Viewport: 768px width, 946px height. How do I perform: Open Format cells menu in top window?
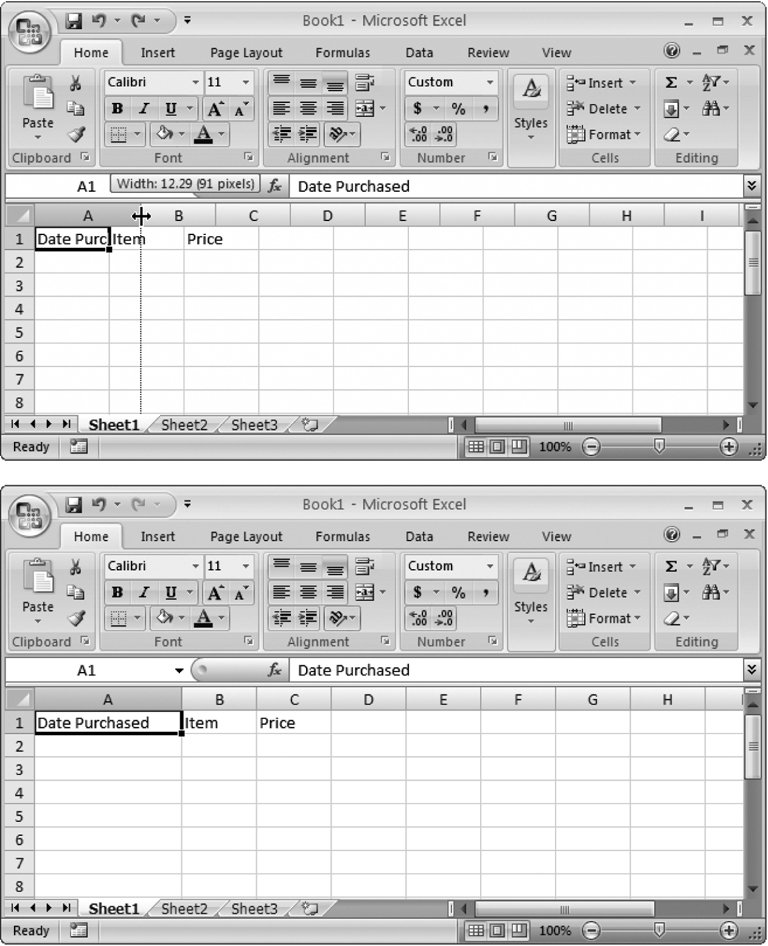[x=603, y=135]
